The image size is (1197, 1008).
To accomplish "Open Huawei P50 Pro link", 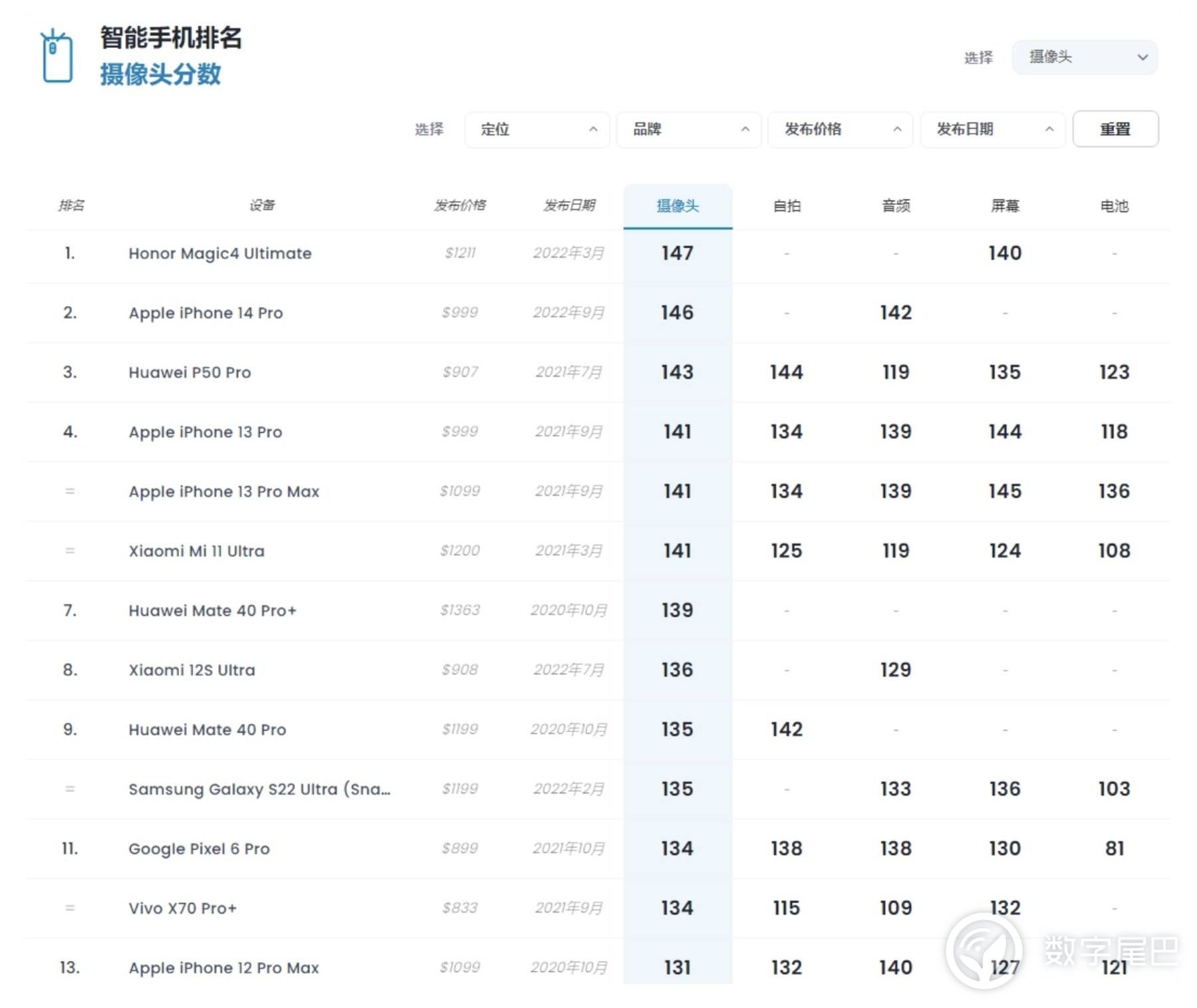I will point(190,372).
